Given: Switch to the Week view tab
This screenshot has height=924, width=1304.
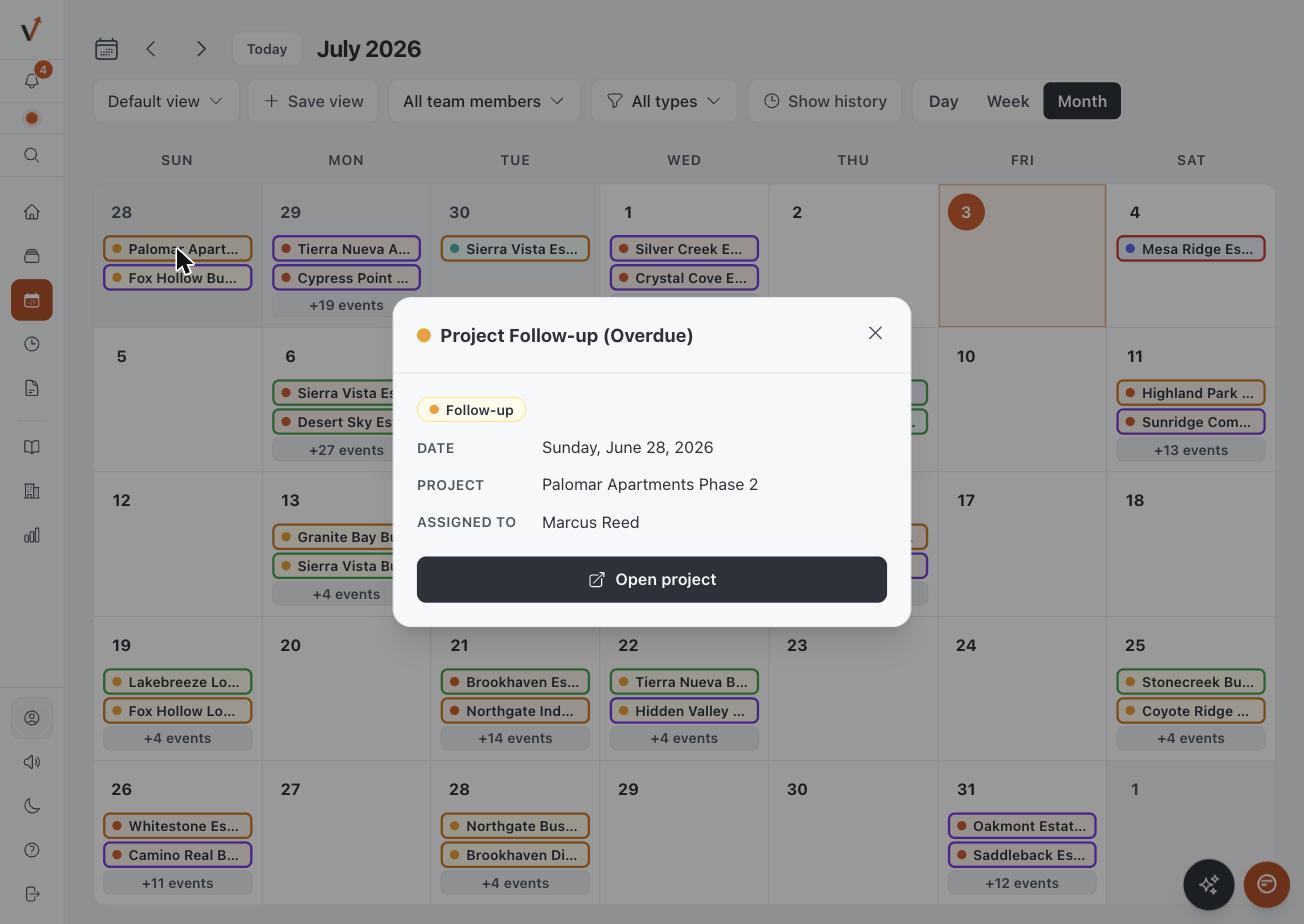Looking at the screenshot, I should point(1008,101).
